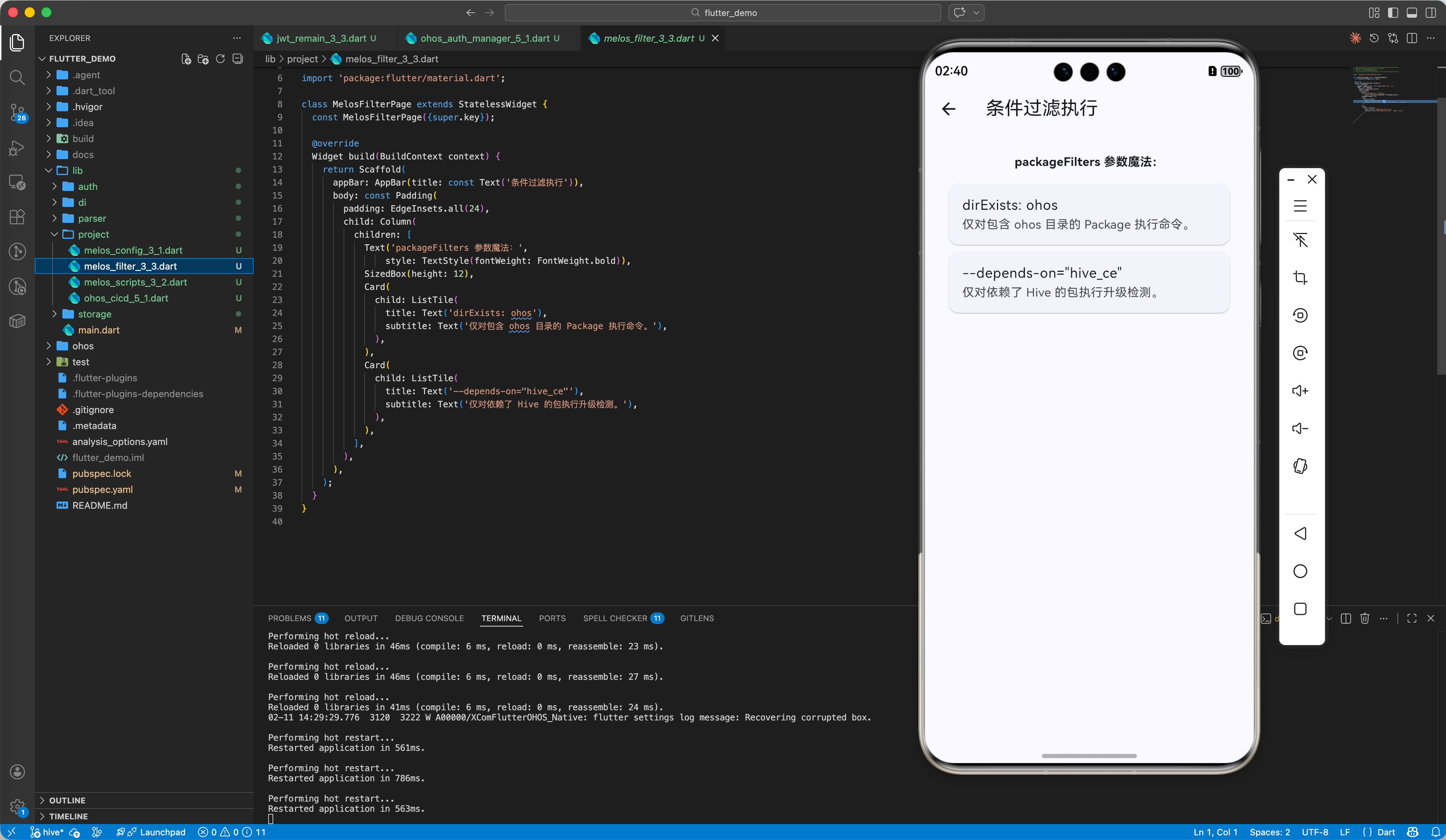Open Source Control view with 26 changes
The image size is (1446, 840).
[17, 112]
